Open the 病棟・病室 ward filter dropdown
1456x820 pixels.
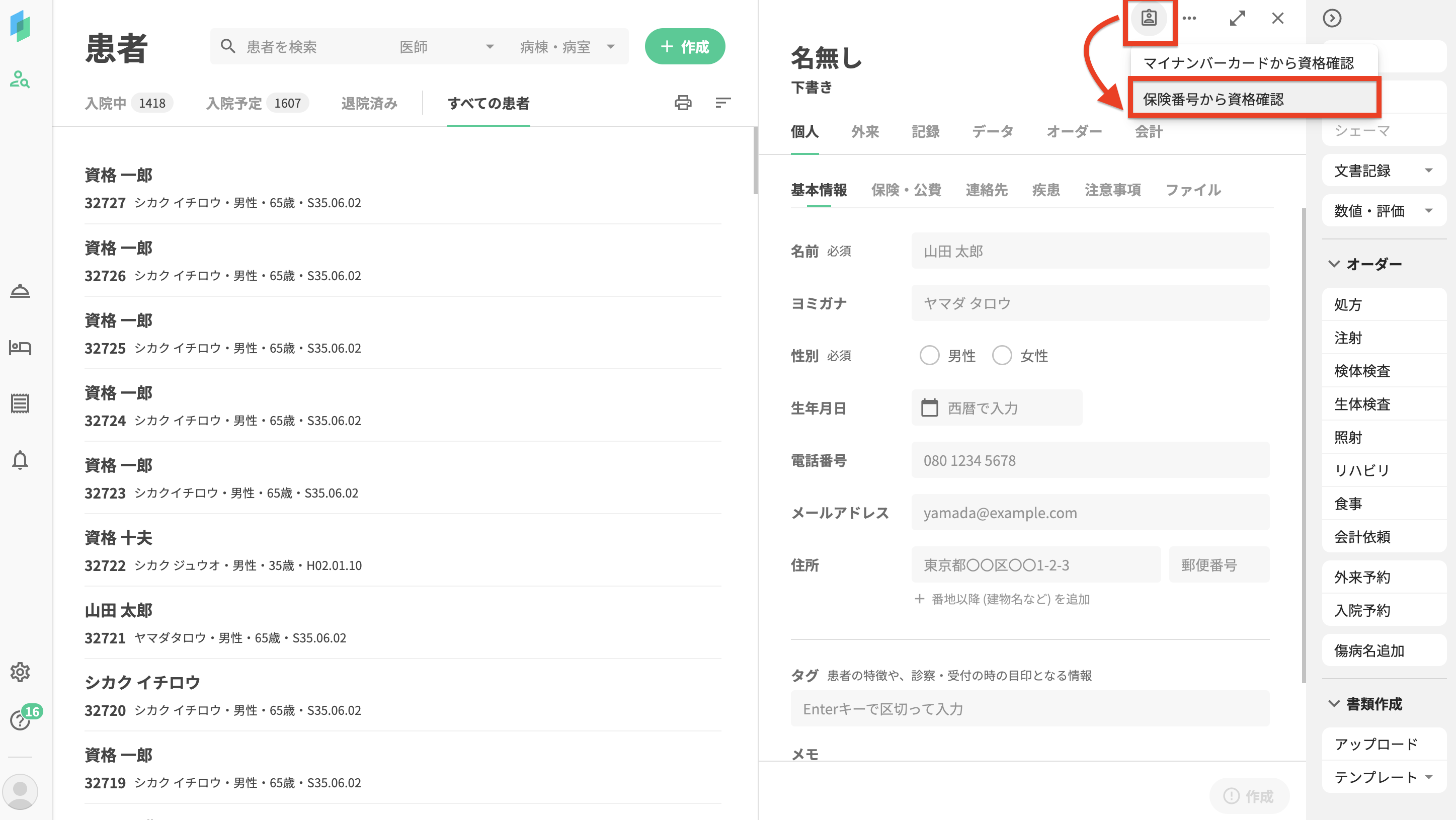567,47
